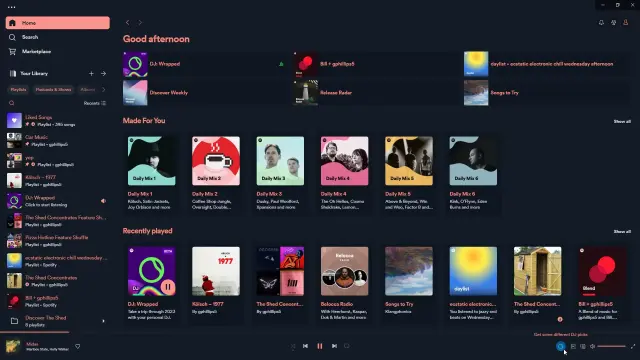Open the notifications bell icon
The image size is (640, 360).
601,23
